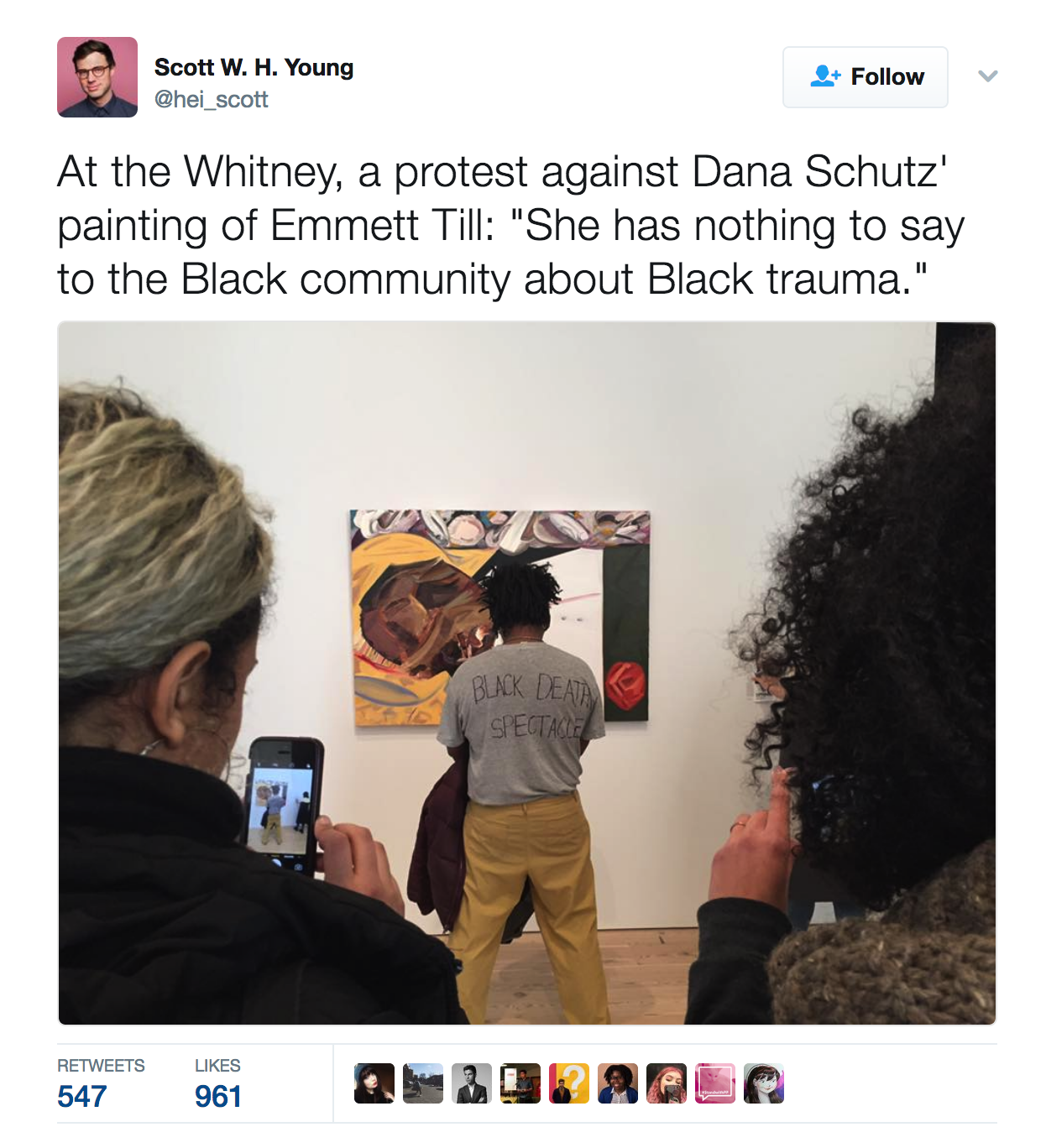Viewport: 1046px width, 1148px height.
Task: Open the yellow question mark avatar
Action: pos(569,1083)
